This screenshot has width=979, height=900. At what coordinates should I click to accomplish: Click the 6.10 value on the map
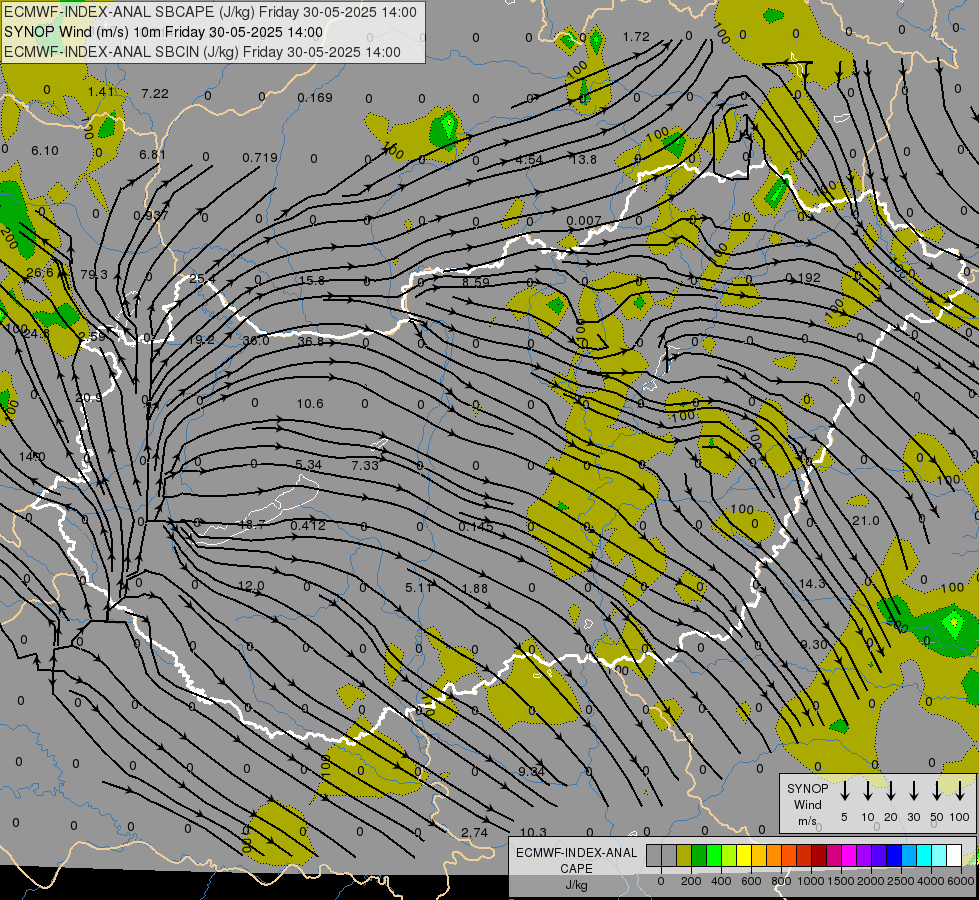[45, 151]
